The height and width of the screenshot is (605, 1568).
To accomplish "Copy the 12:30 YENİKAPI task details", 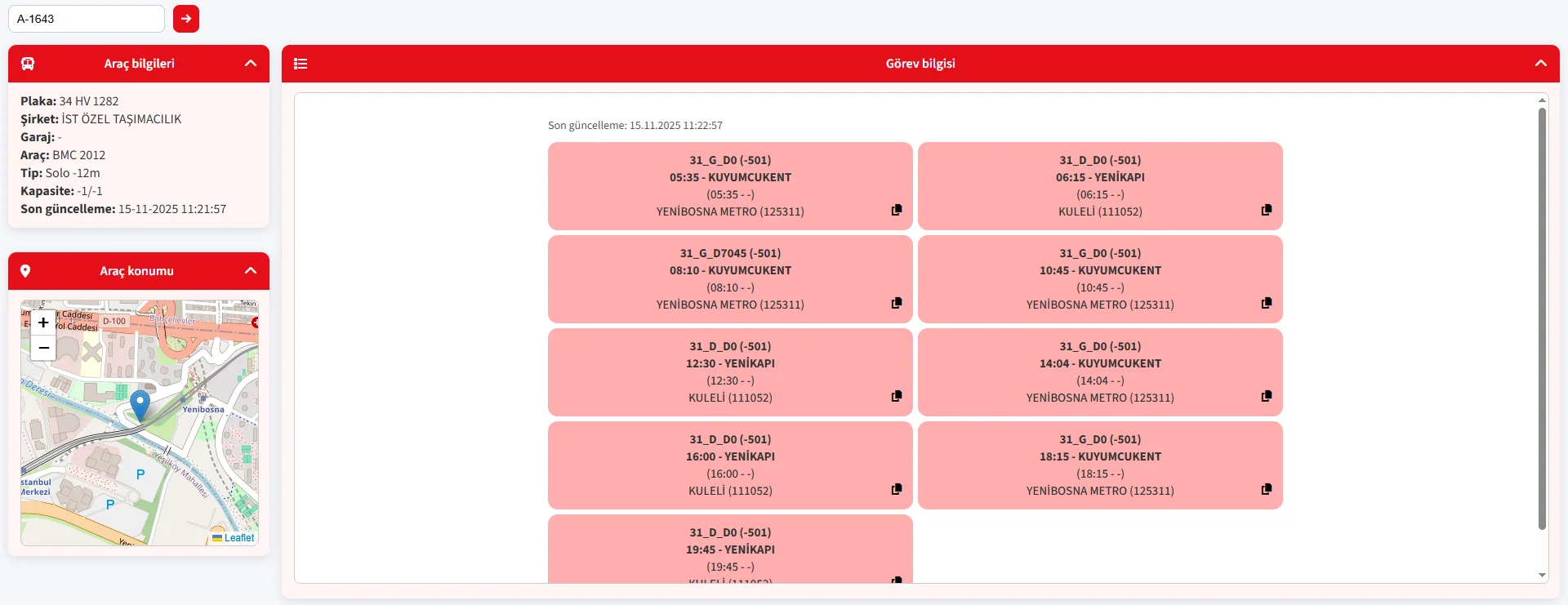I will 896,396.
